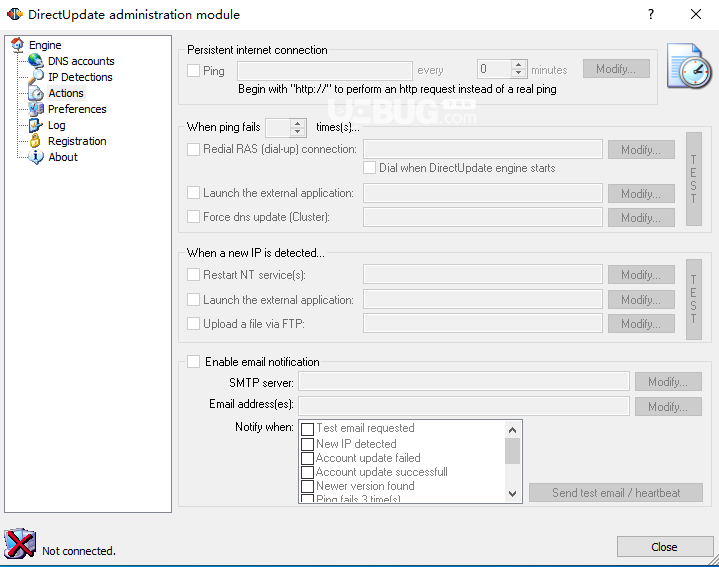
Task: Click the Upload a file via FTP field
Action: 483,323
